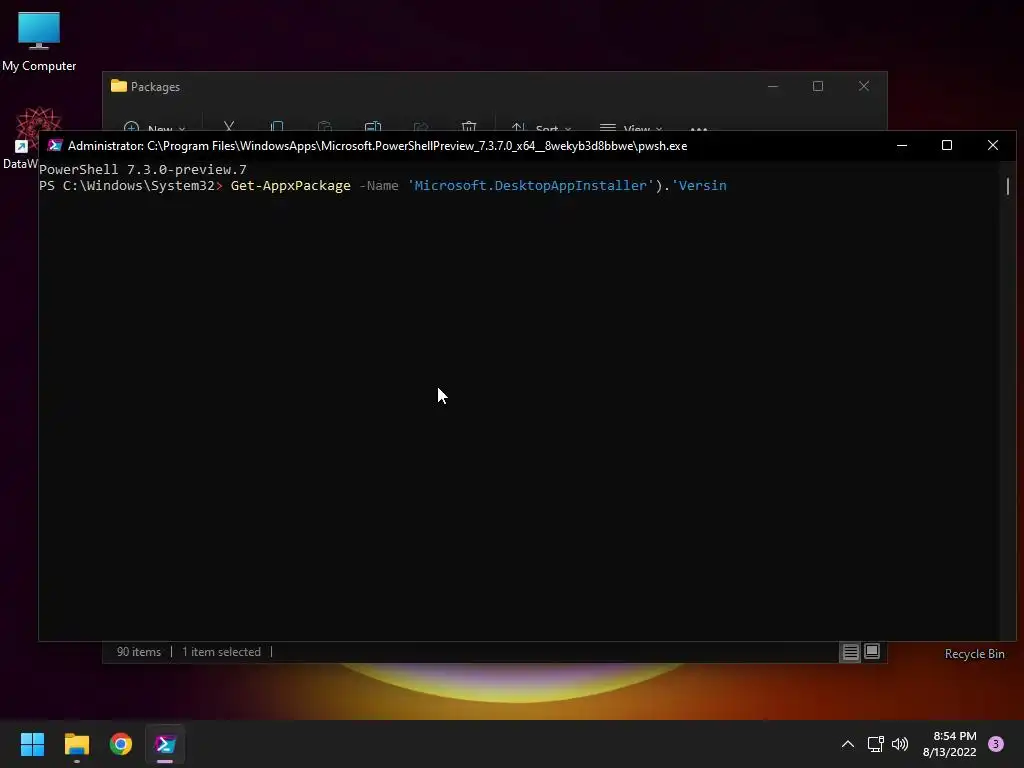Open File Explorer from the taskbar
The width and height of the screenshot is (1024, 768).
coord(76,744)
